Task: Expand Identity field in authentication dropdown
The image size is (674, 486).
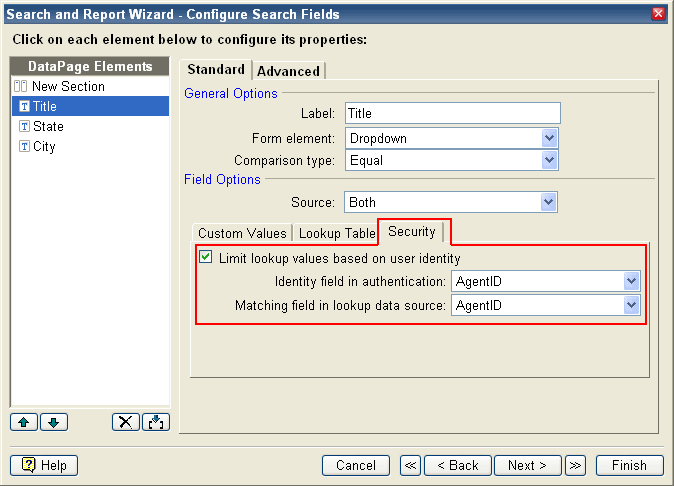Action: [631, 281]
